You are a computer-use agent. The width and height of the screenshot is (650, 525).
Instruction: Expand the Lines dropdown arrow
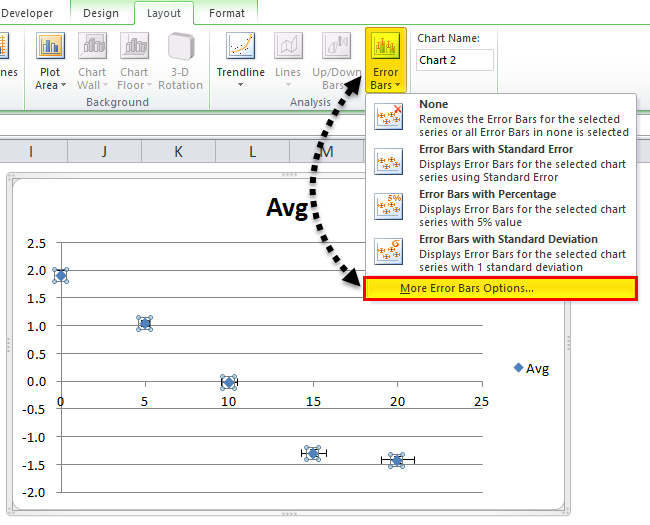288,85
